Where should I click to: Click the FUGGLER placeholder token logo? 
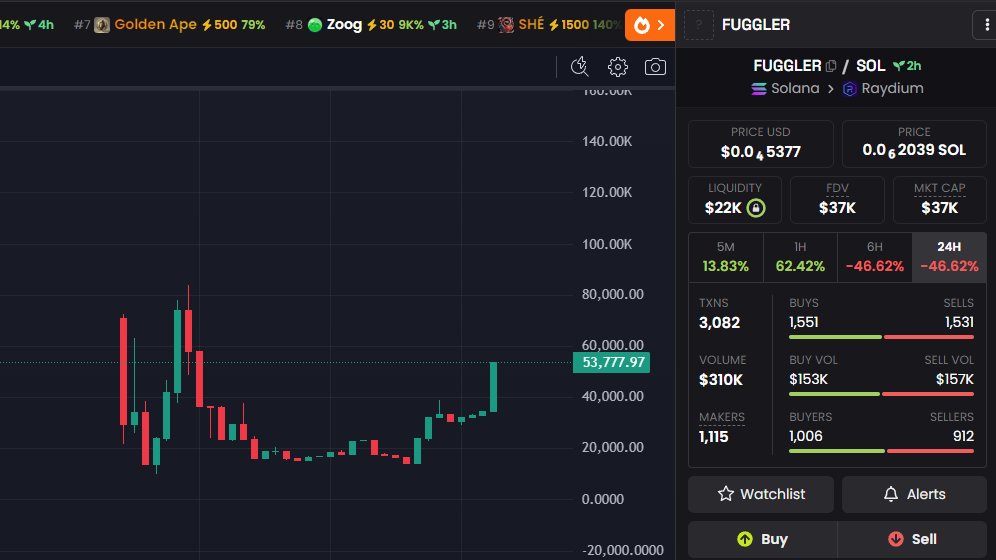tap(699, 25)
